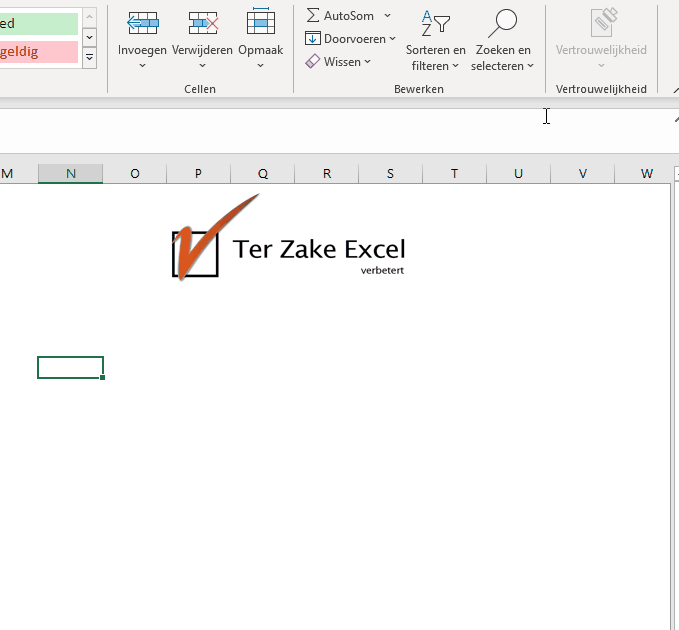
Task: Click the Doorvoeren fill-down icon
Action: click(313, 39)
